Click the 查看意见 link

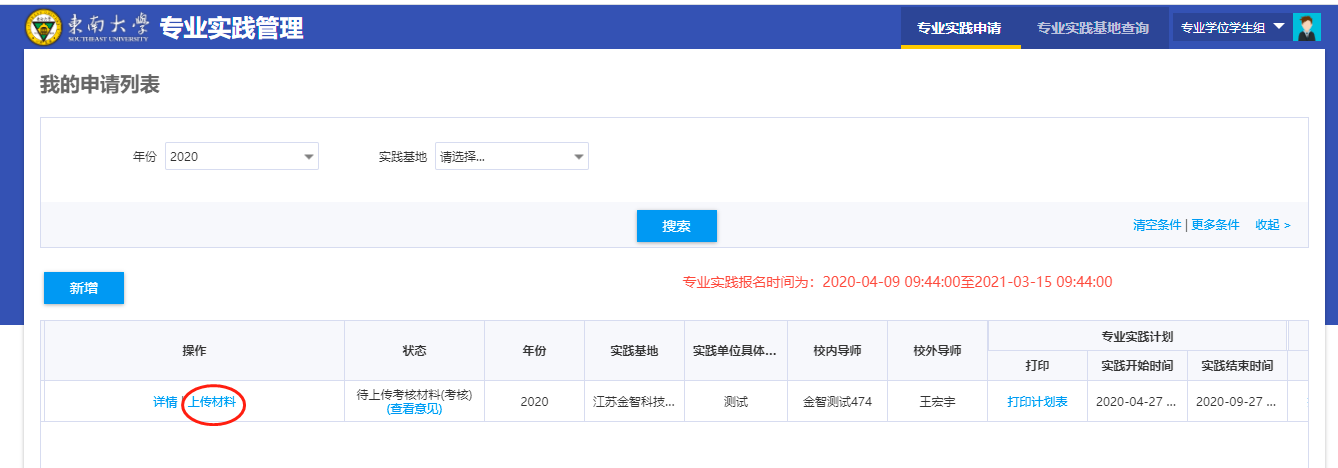[x=414, y=409]
